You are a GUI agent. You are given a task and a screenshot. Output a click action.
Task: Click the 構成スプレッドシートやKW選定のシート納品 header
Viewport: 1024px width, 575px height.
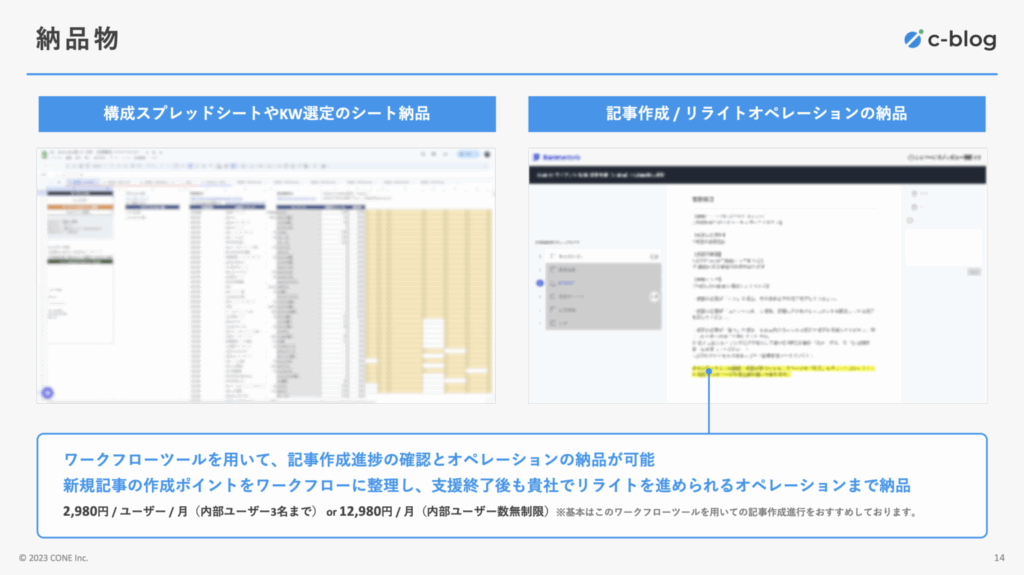(267, 114)
